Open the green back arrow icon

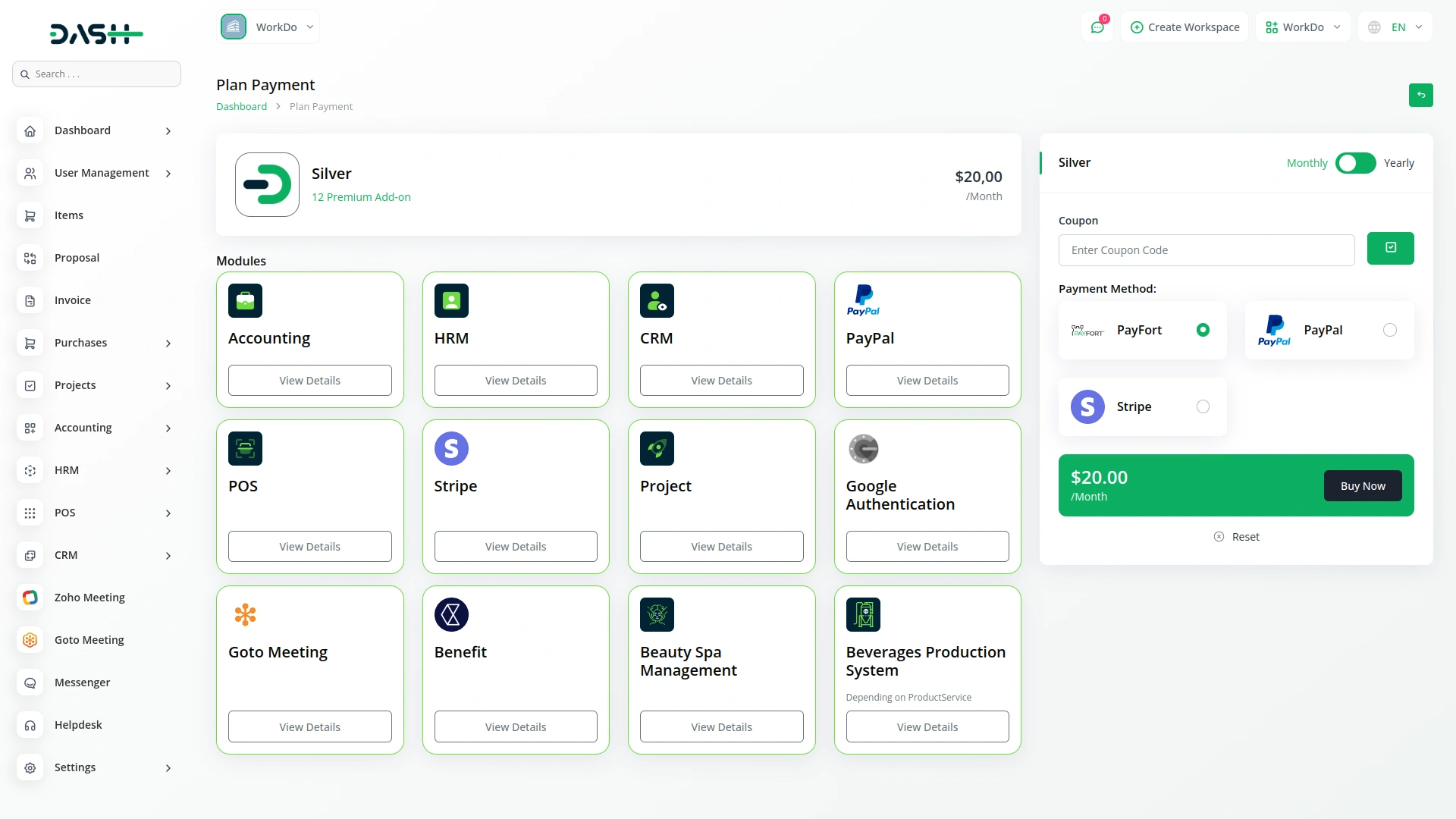pos(1421,96)
